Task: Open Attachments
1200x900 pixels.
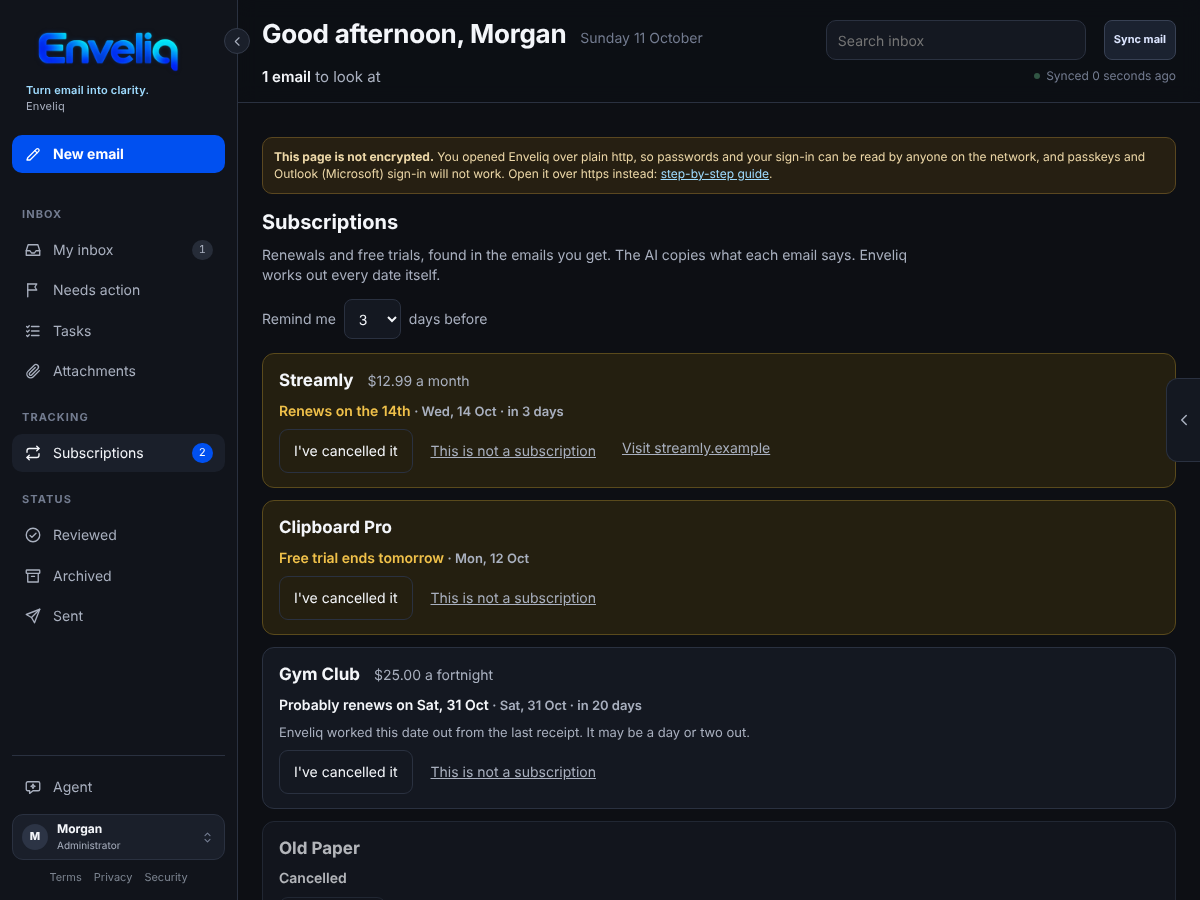Action: 118,371
